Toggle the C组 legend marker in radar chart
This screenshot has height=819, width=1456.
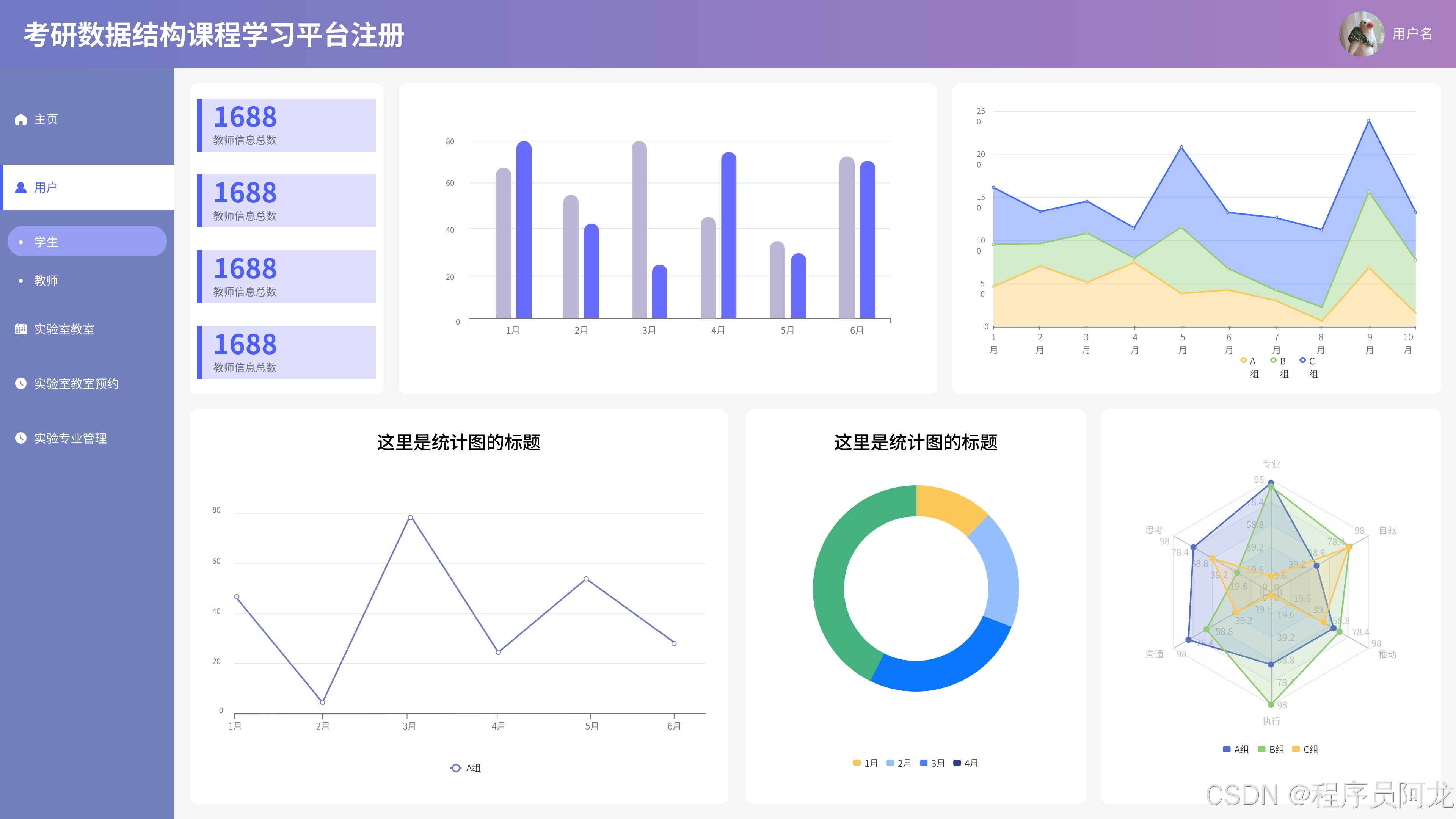click(1296, 750)
